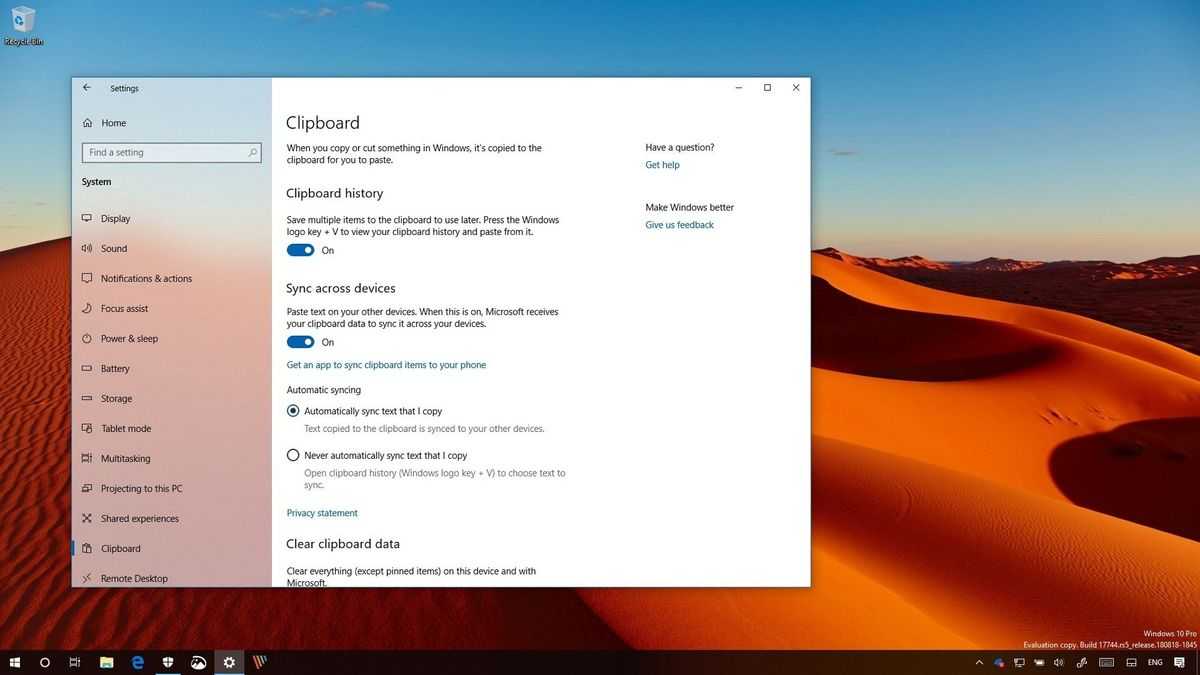Open Windows Security shield on the taskbar
Screen dimensions: 1200x675
point(168,662)
